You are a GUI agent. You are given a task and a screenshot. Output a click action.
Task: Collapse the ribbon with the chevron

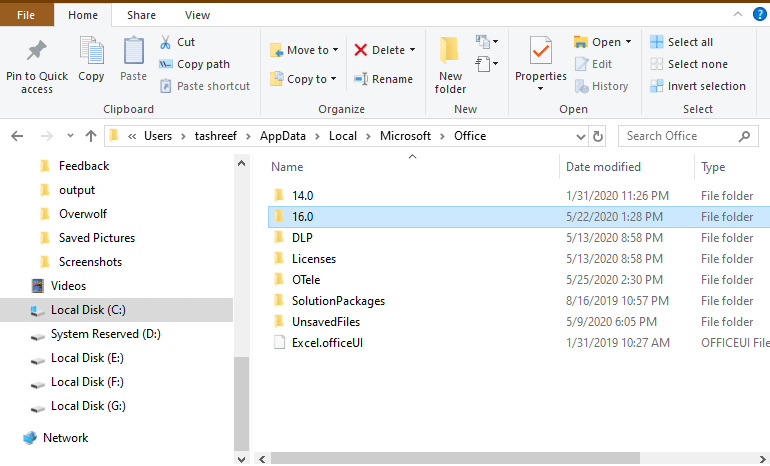pos(738,14)
